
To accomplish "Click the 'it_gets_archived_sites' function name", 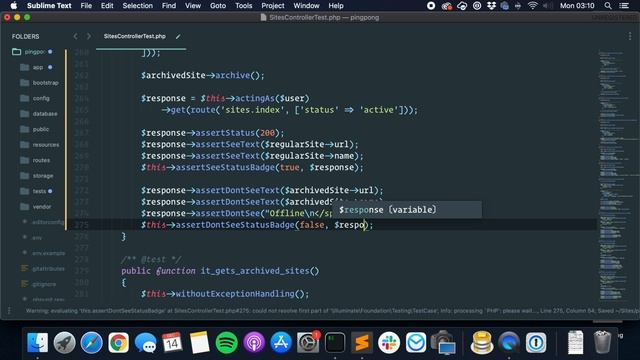I will (256, 271).
